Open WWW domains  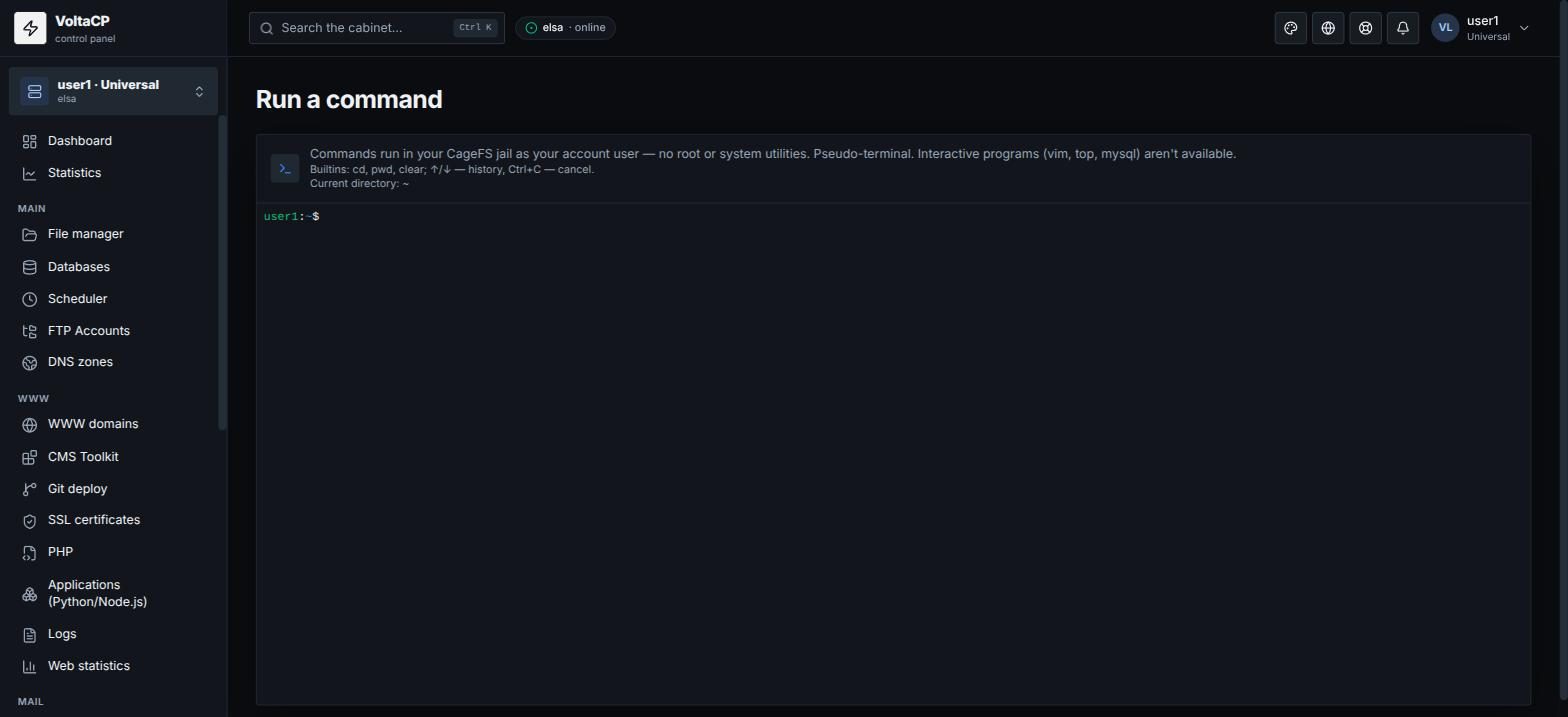click(113, 424)
